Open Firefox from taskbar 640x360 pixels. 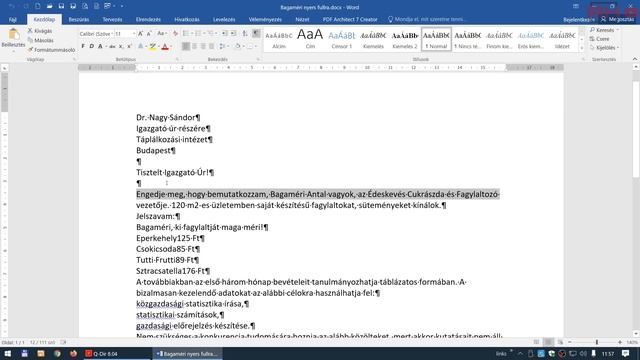(73, 353)
